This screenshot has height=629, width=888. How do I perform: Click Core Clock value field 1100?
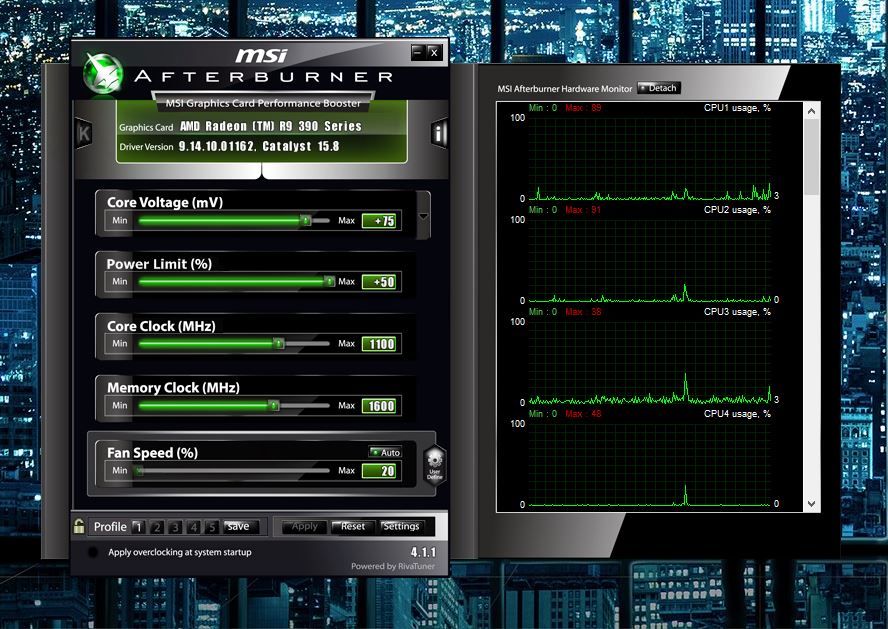(379, 344)
